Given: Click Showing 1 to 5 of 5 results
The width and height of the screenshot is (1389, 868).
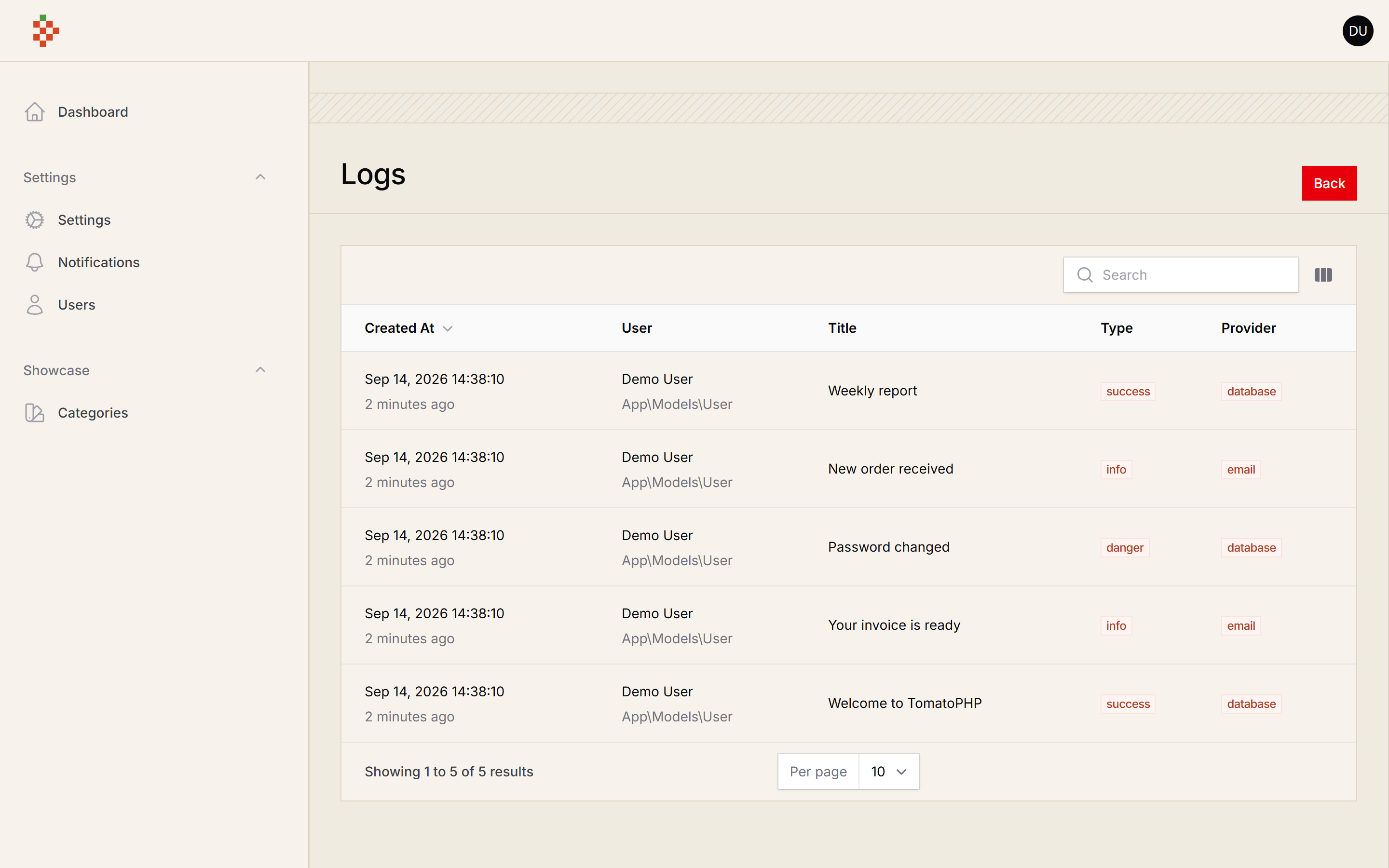Looking at the screenshot, I should coord(449,772).
